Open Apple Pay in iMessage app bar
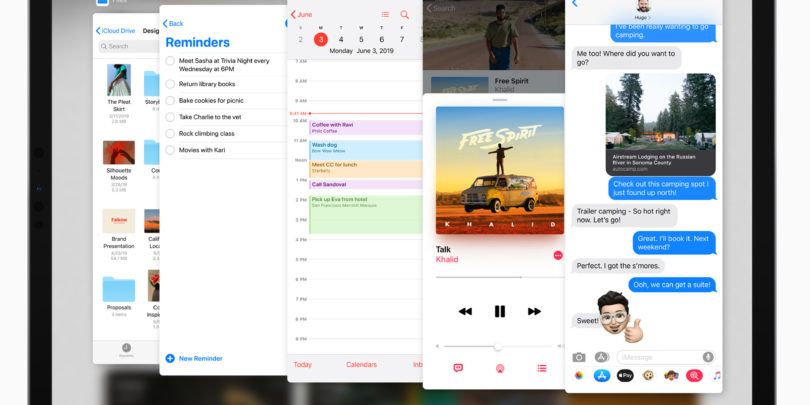The image size is (810, 405). pyautogui.click(x=626, y=376)
